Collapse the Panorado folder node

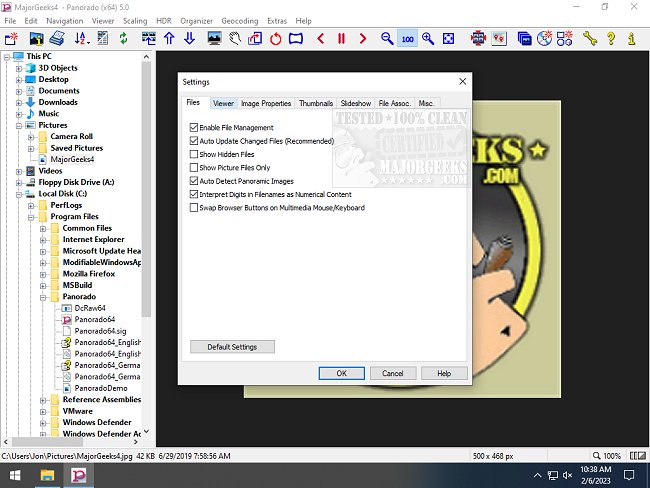pos(43,297)
